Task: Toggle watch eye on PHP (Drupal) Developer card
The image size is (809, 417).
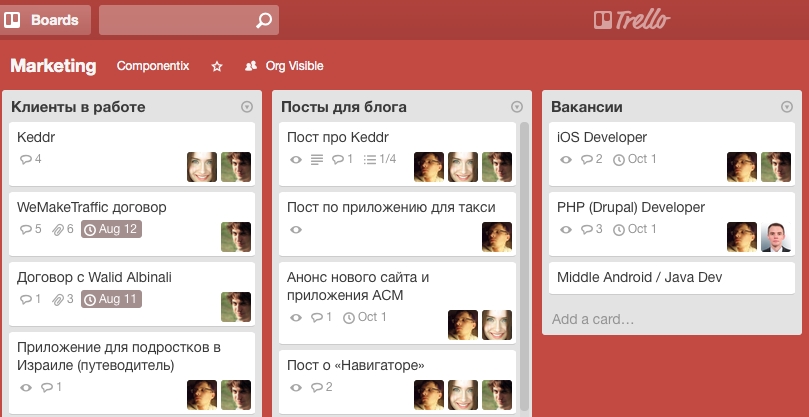Action: point(565,229)
